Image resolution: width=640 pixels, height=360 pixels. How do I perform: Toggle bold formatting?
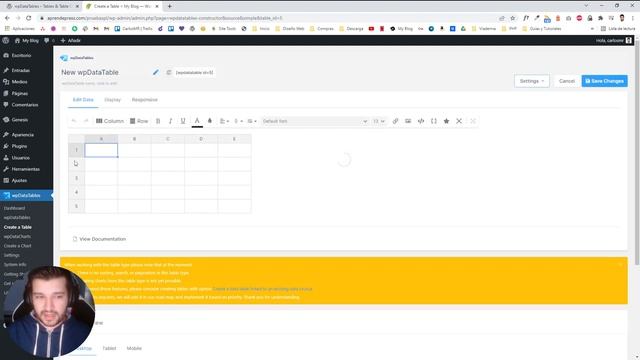pyautogui.click(x=158, y=121)
